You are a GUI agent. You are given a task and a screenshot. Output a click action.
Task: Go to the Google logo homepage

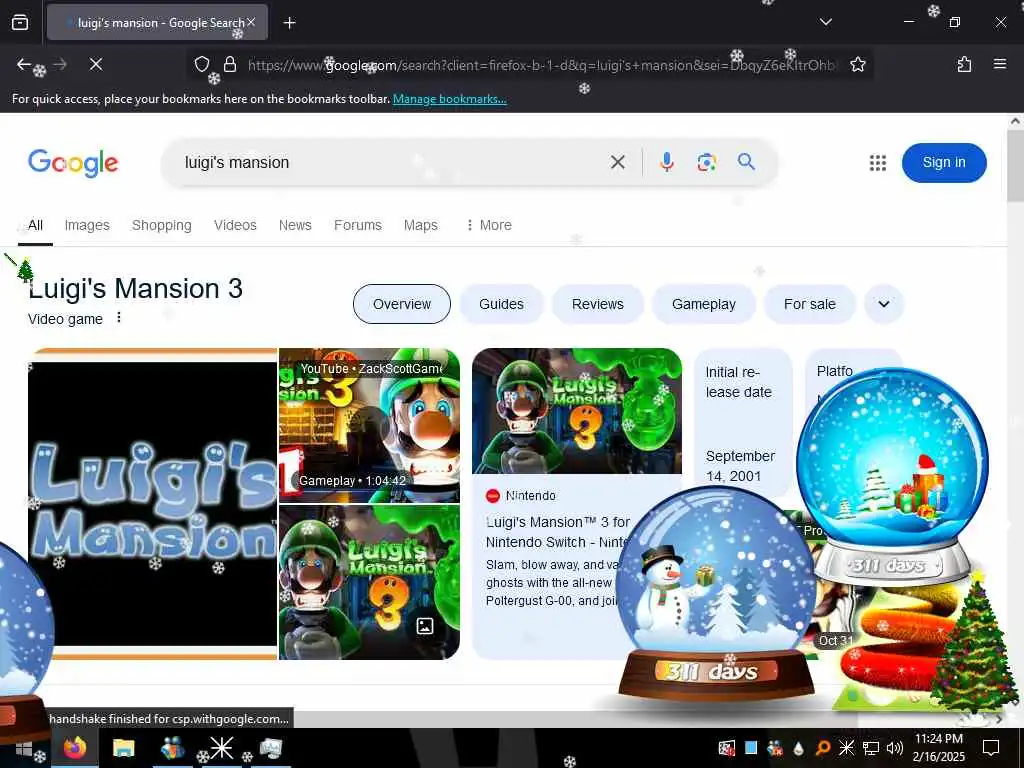(x=73, y=163)
